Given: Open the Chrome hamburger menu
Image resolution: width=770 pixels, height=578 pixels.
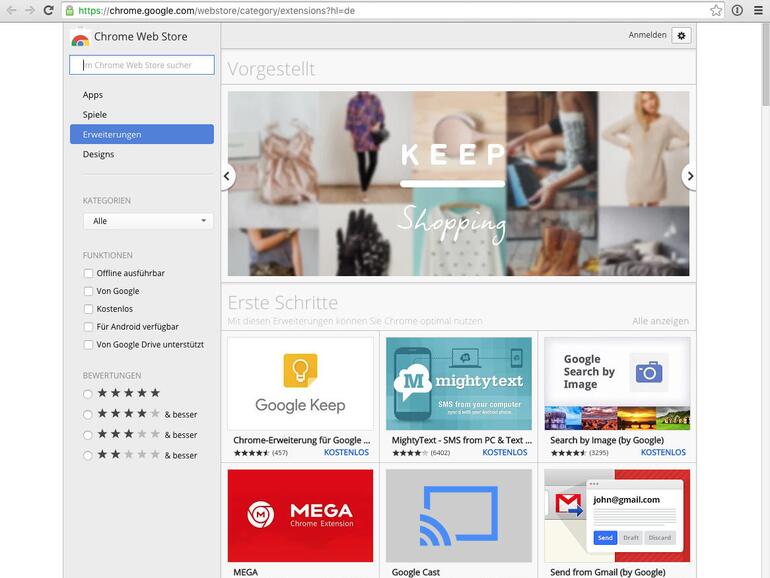Looking at the screenshot, I should 758,10.
